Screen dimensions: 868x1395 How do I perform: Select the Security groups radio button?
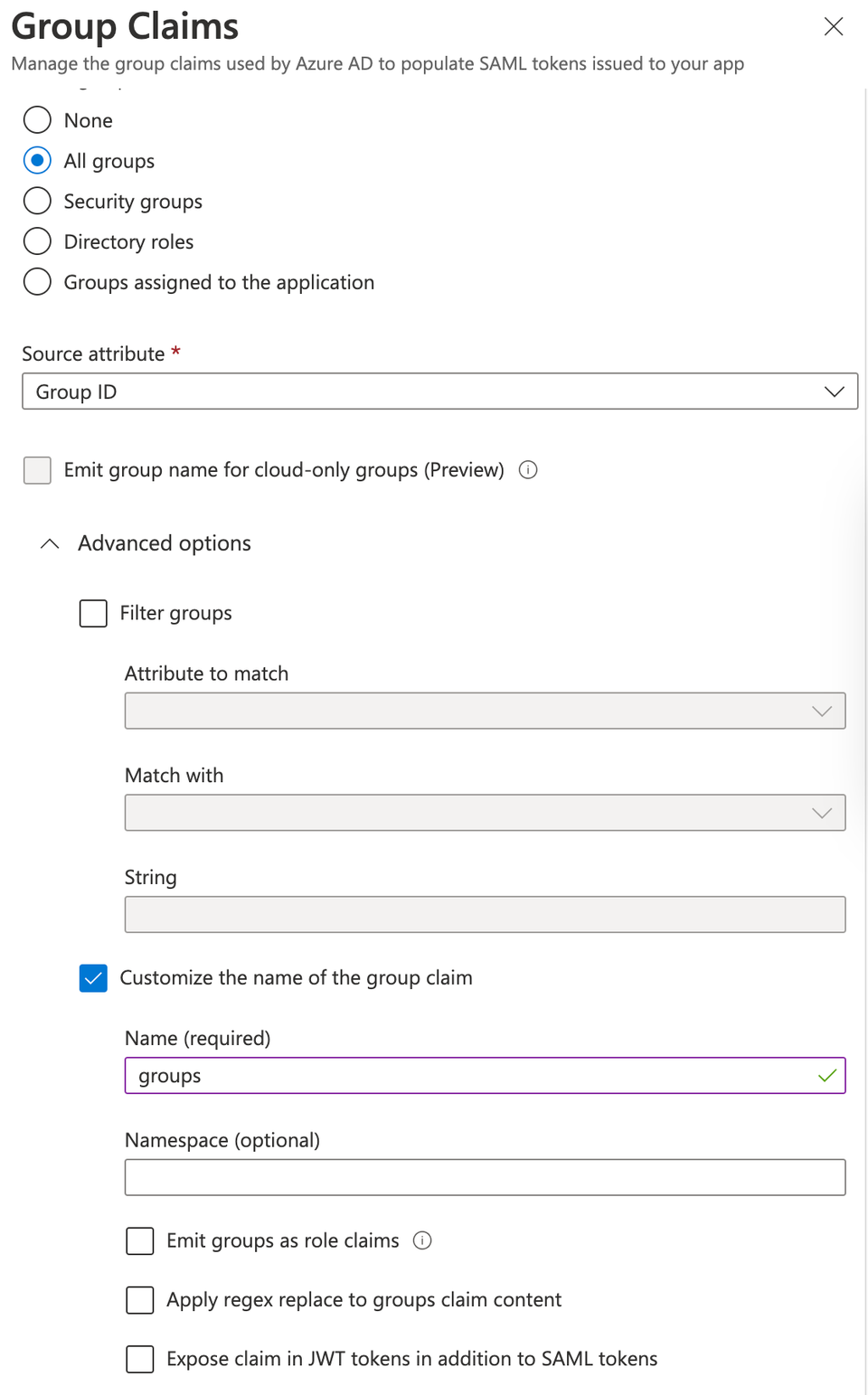point(37,201)
